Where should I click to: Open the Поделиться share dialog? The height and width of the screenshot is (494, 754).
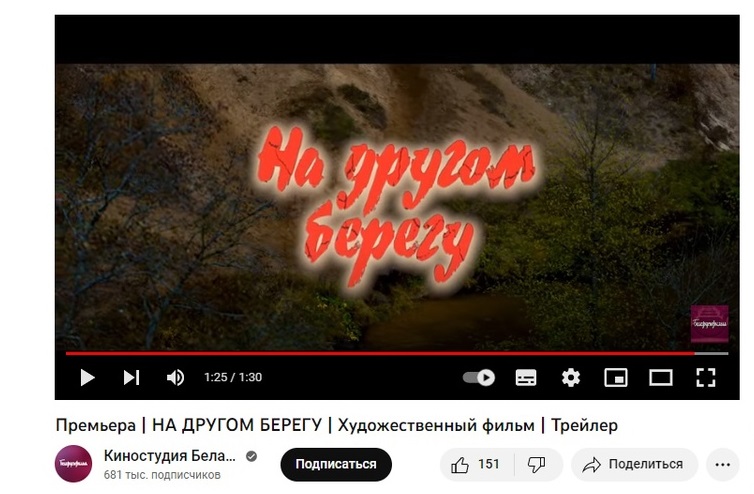634,465
